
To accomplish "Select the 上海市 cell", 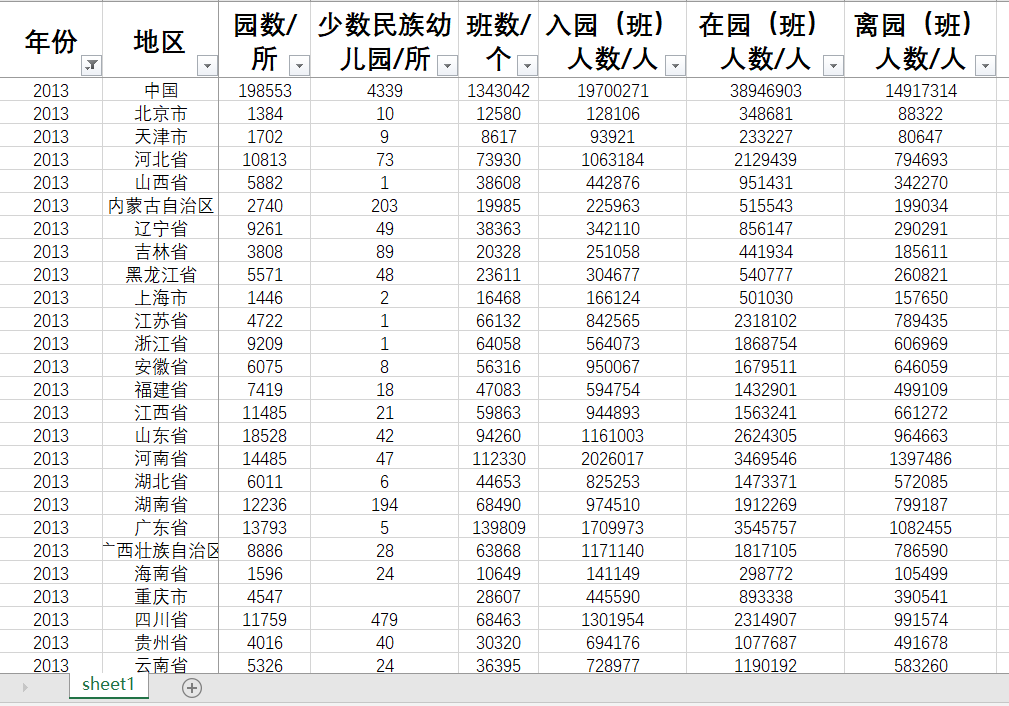I will [160, 298].
